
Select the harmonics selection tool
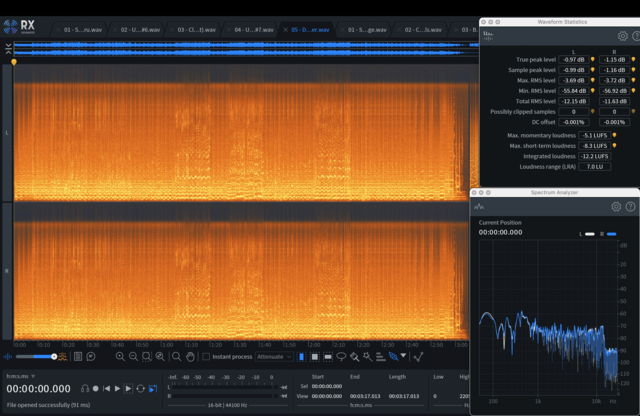(x=380, y=357)
